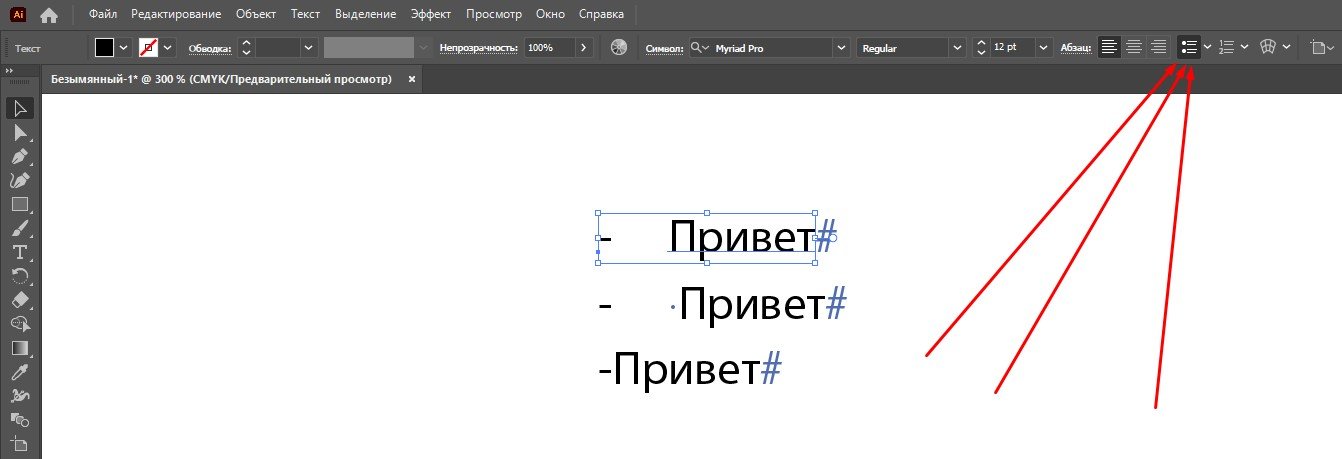The height and width of the screenshot is (459, 1342).
Task: Select the Type tool
Action: [19, 252]
